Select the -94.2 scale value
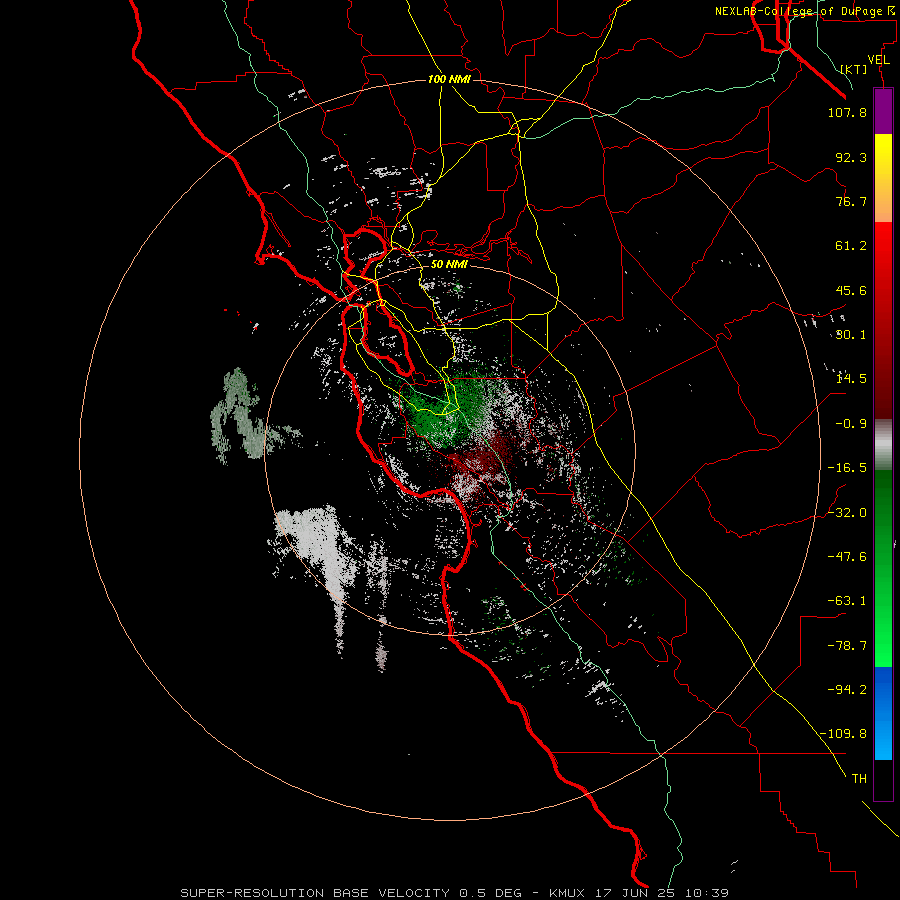Screen dimensions: 900x900 click(847, 690)
